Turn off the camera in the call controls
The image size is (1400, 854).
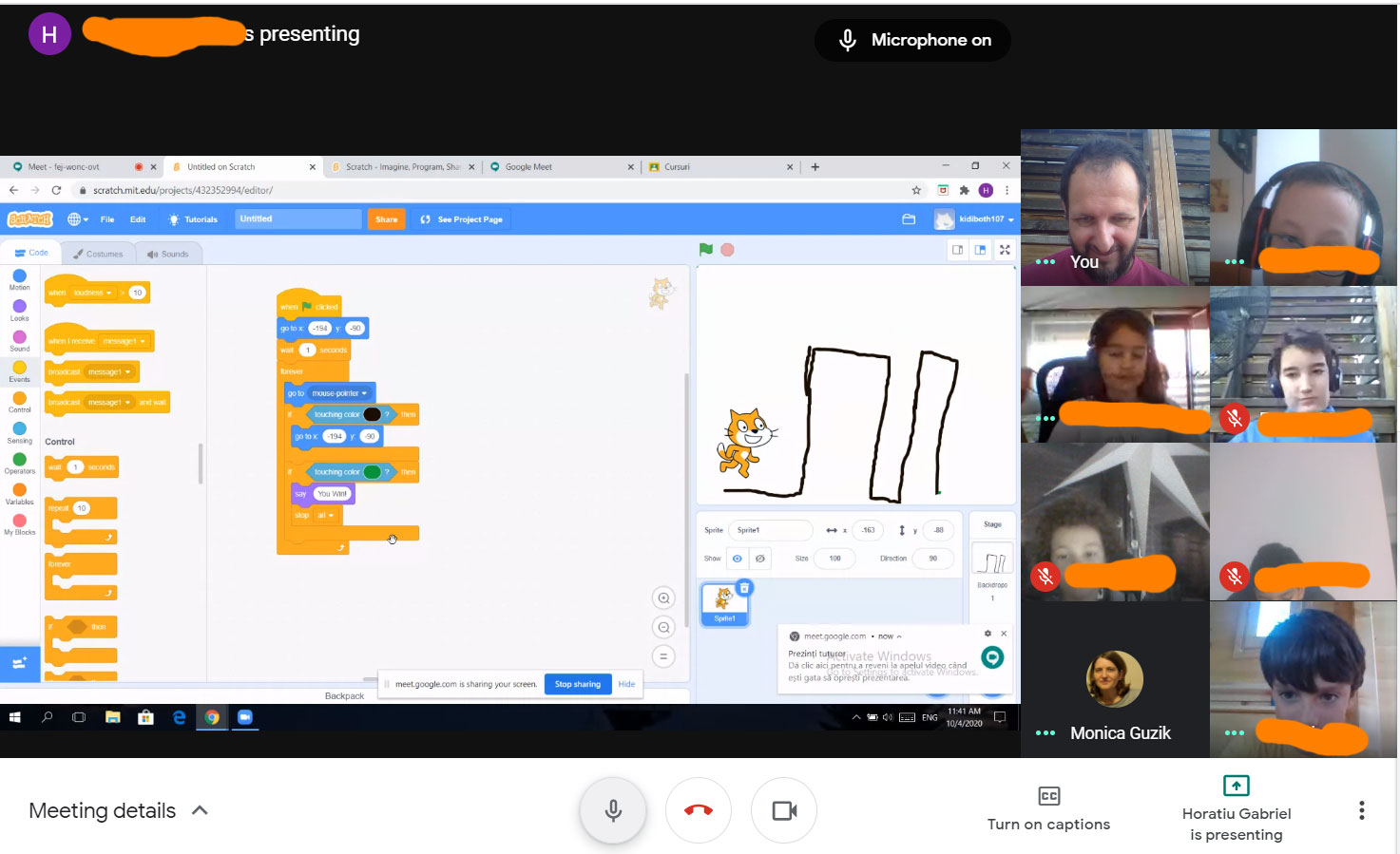click(784, 810)
